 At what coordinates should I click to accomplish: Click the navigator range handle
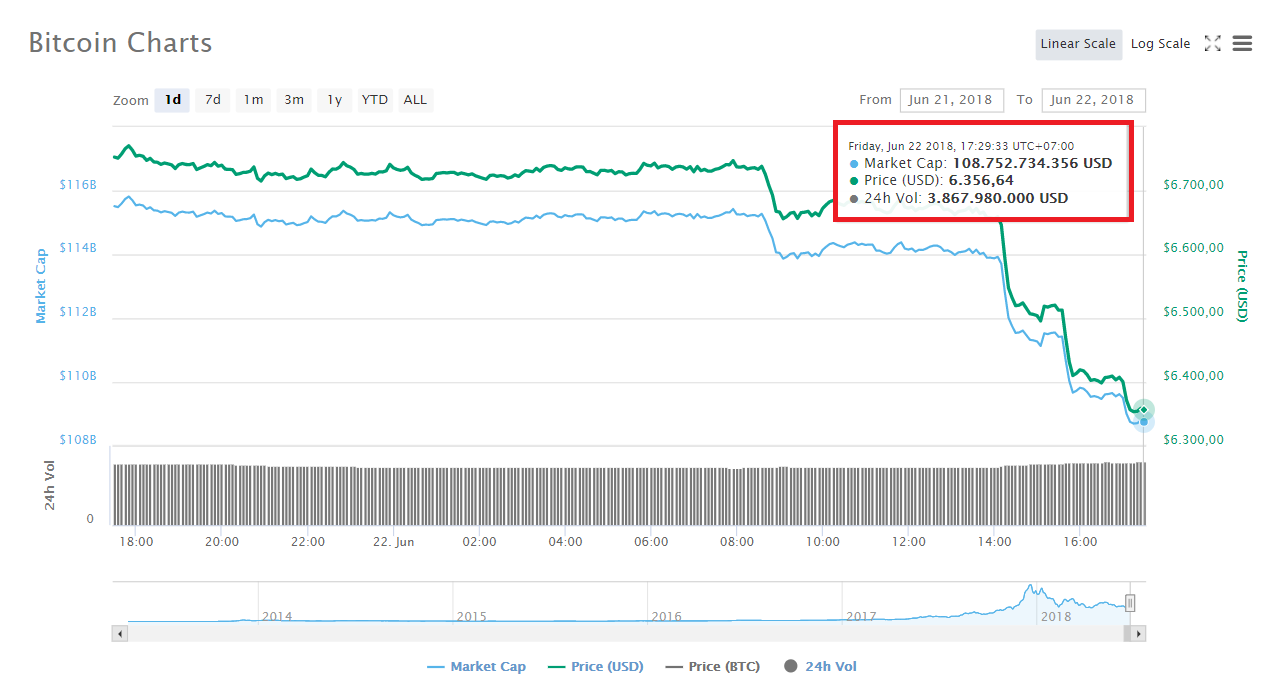(1130, 602)
